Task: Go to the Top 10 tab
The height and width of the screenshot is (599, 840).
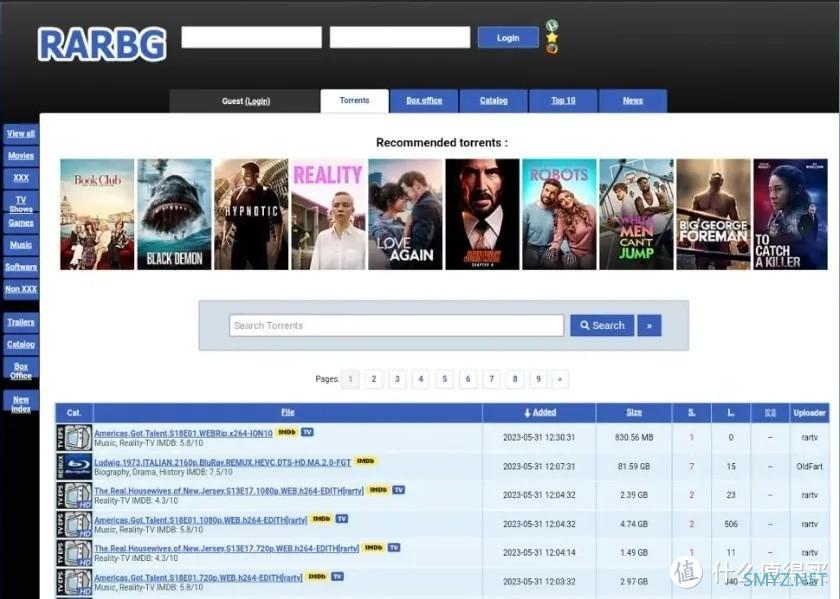Action: click(x=563, y=101)
